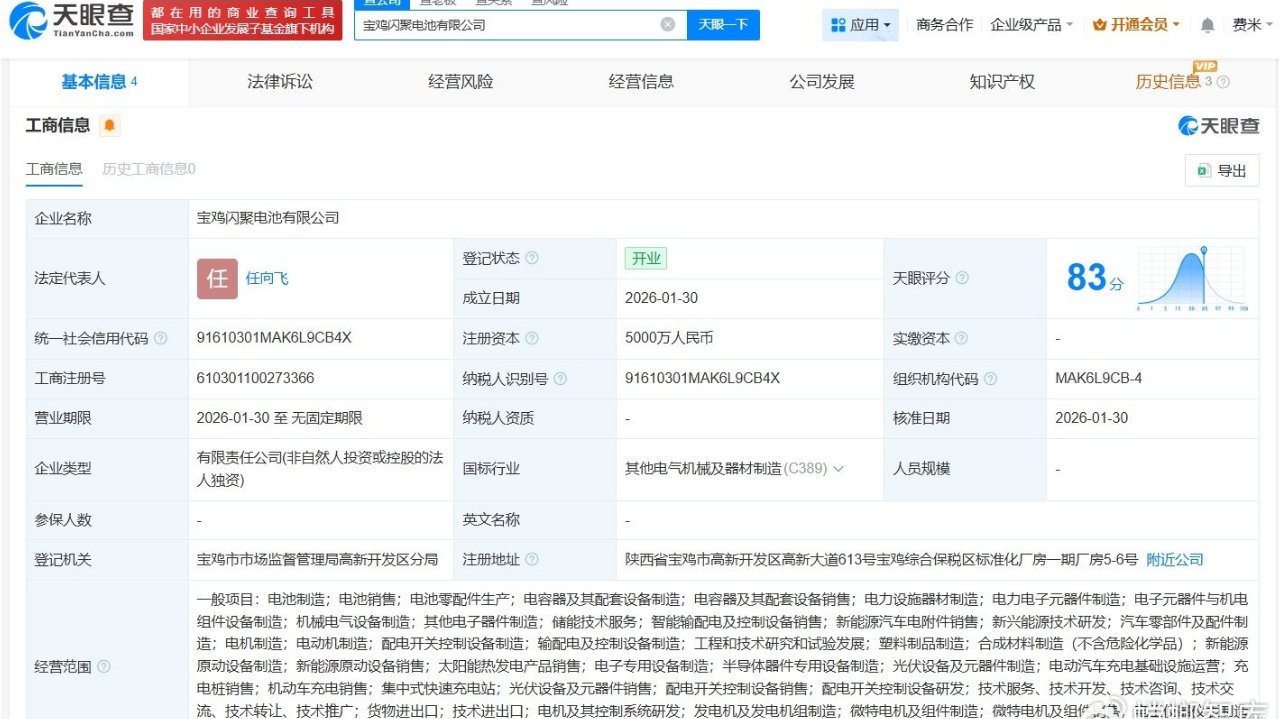Expand the 国标行业 classification chevron
The height and width of the screenshot is (719, 1280).
838,469
